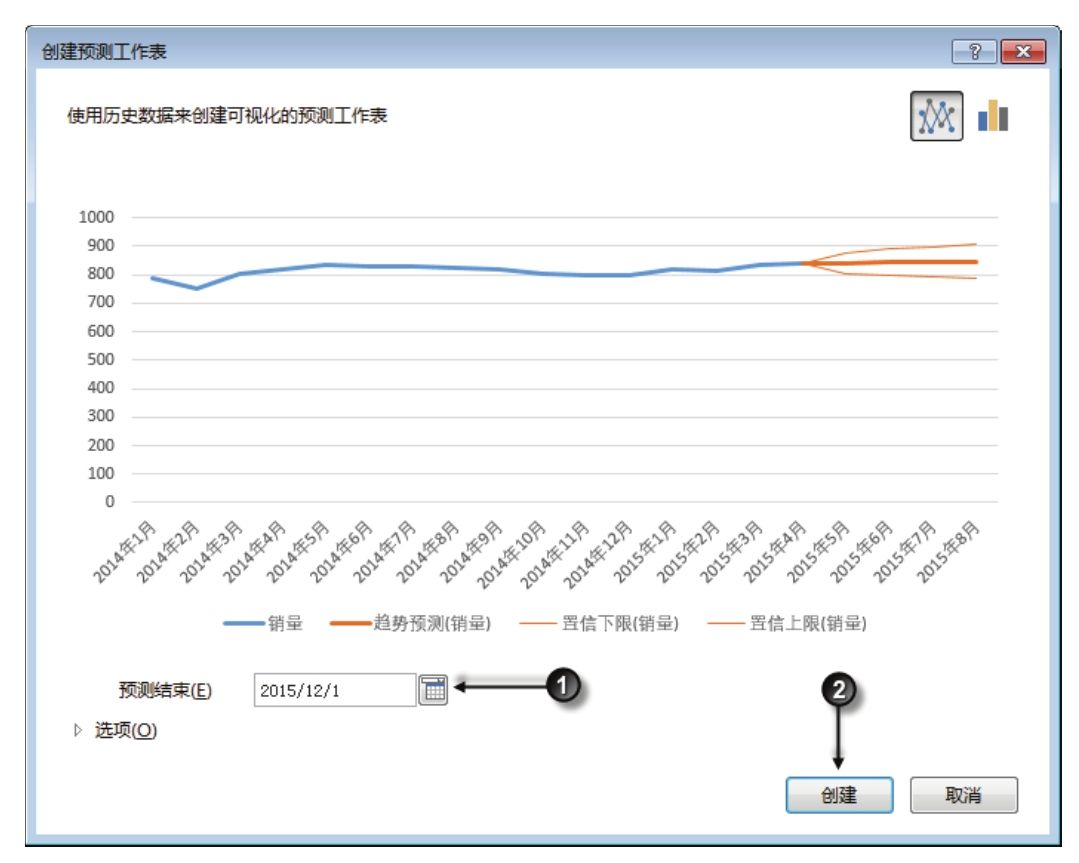
Task: Switch to the column chart icon
Action: 993,117
